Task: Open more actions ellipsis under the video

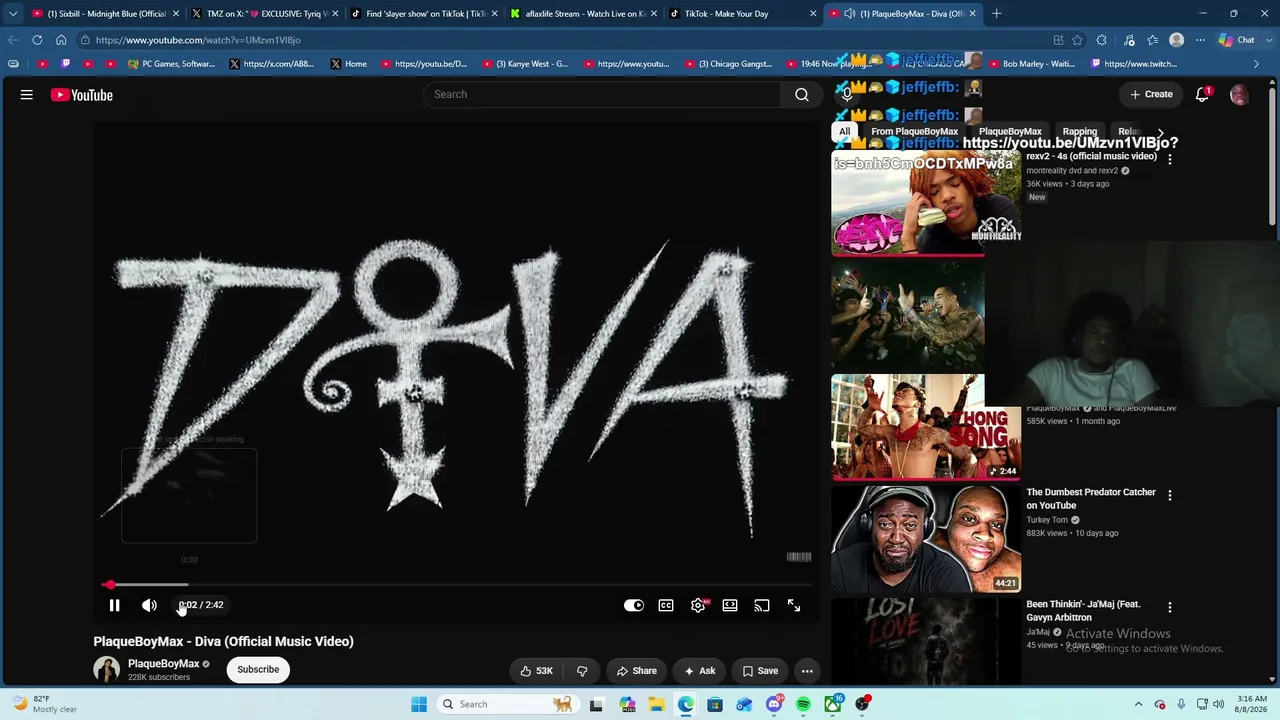Action: 807,671
